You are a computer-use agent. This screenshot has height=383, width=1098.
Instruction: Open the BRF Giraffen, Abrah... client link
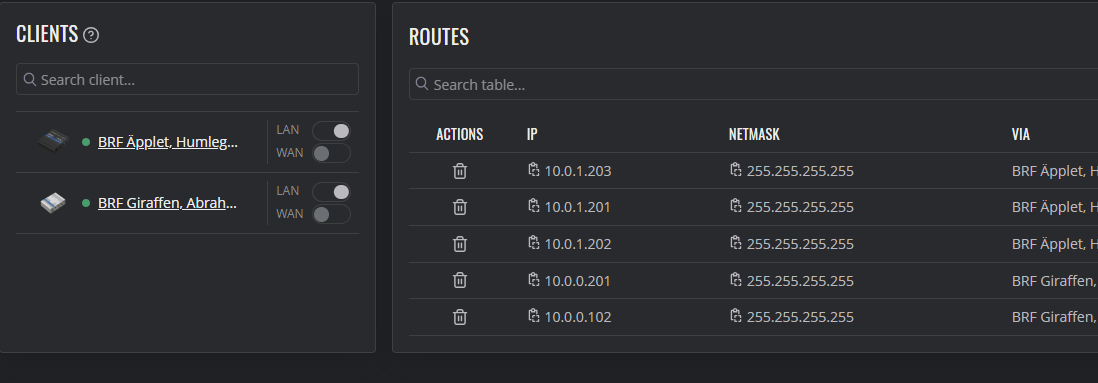168,203
